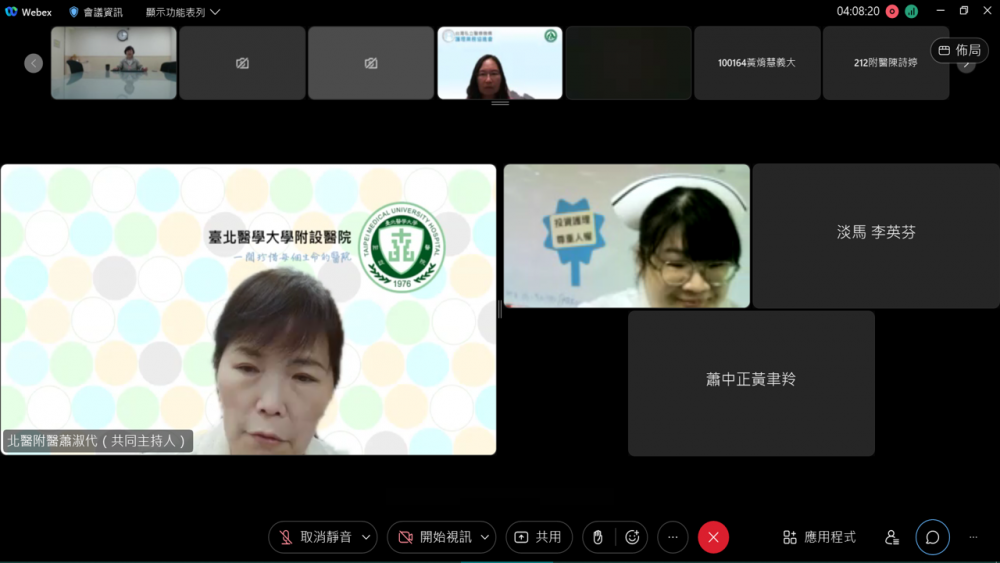Screen dimensions: 1000x563
Task: Select the 淡馬 李英芬 tile
Action: click(876, 236)
